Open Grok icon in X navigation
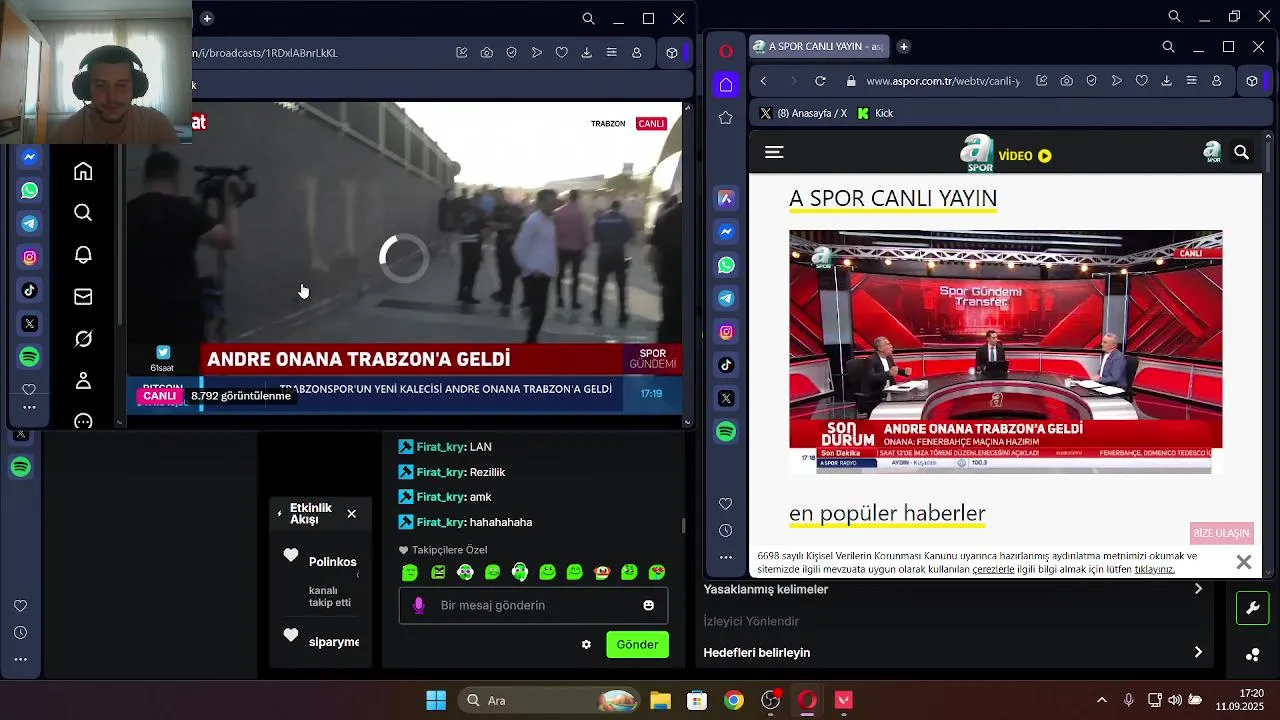This screenshot has width=1280, height=720. pos(83,339)
